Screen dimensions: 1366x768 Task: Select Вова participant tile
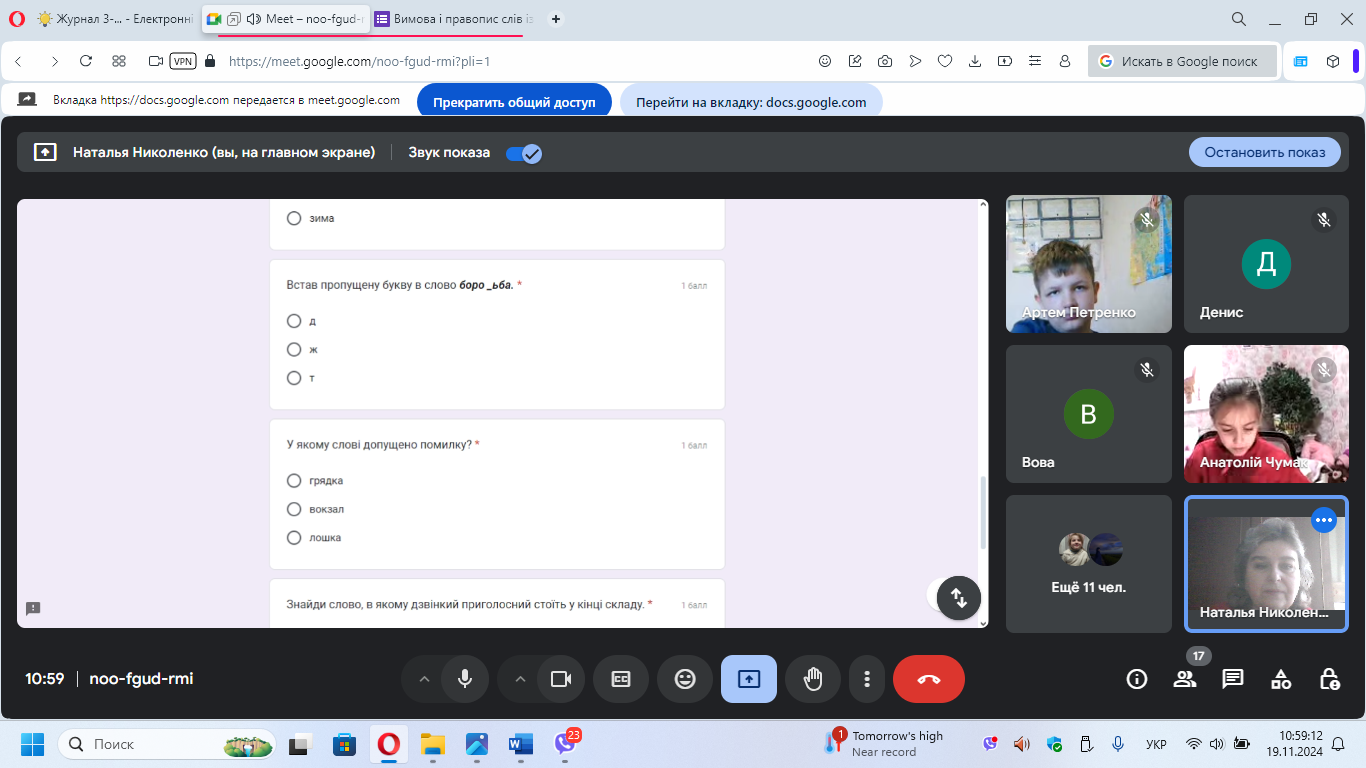tap(1088, 414)
